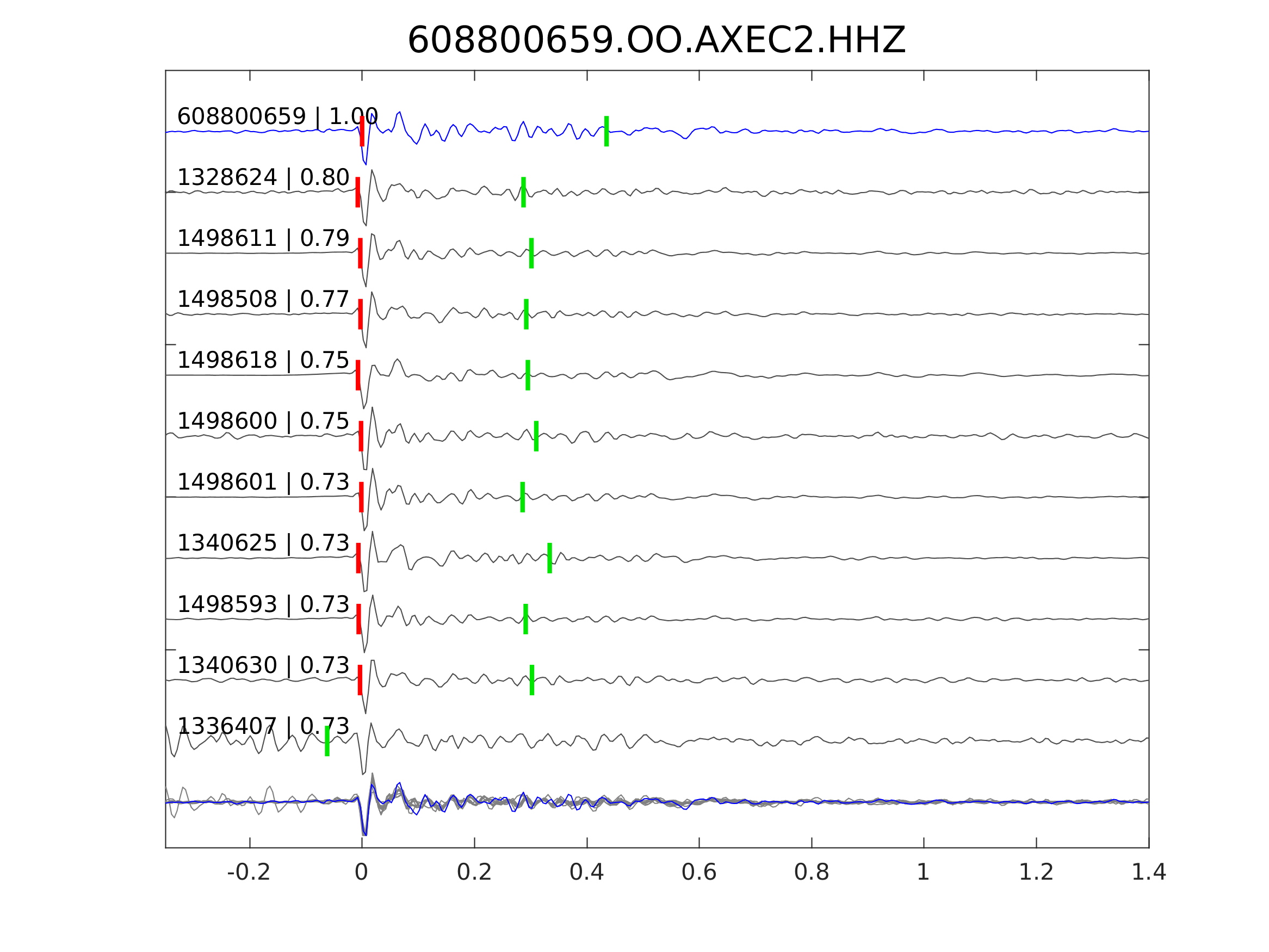
Task: Select the trace label 1336407 | 0.73
Action: 263,726
